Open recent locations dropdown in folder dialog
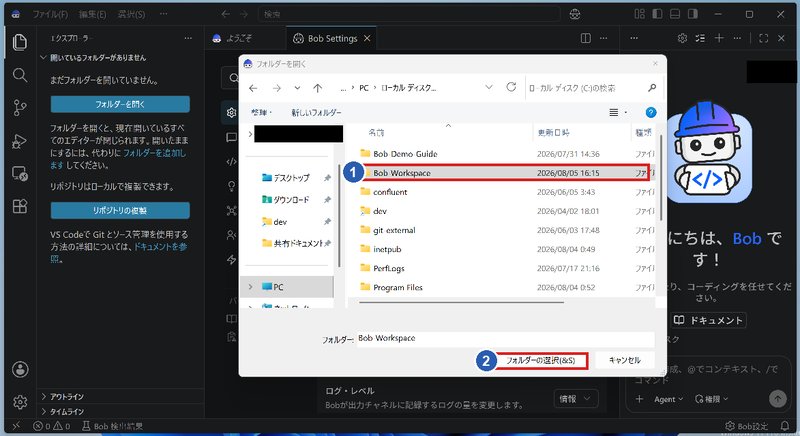This screenshot has height=436, width=800. (x=297, y=88)
